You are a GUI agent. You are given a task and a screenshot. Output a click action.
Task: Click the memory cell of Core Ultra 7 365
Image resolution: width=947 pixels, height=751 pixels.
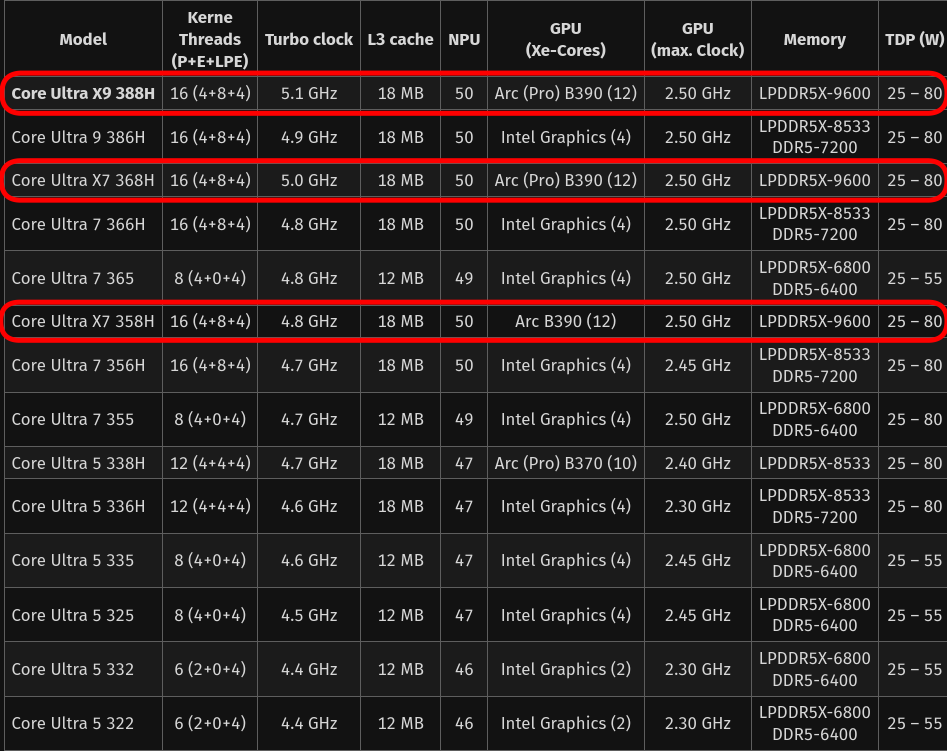click(x=814, y=278)
